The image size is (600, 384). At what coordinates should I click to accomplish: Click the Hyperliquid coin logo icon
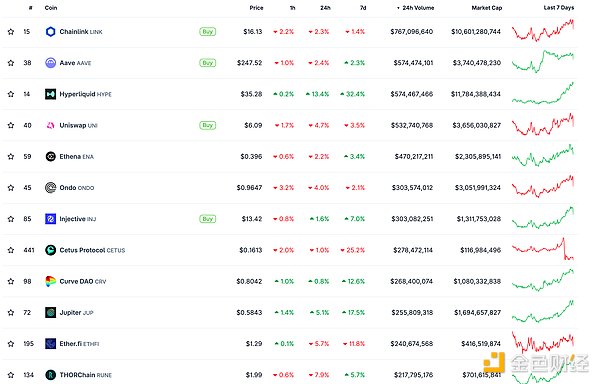[51, 94]
